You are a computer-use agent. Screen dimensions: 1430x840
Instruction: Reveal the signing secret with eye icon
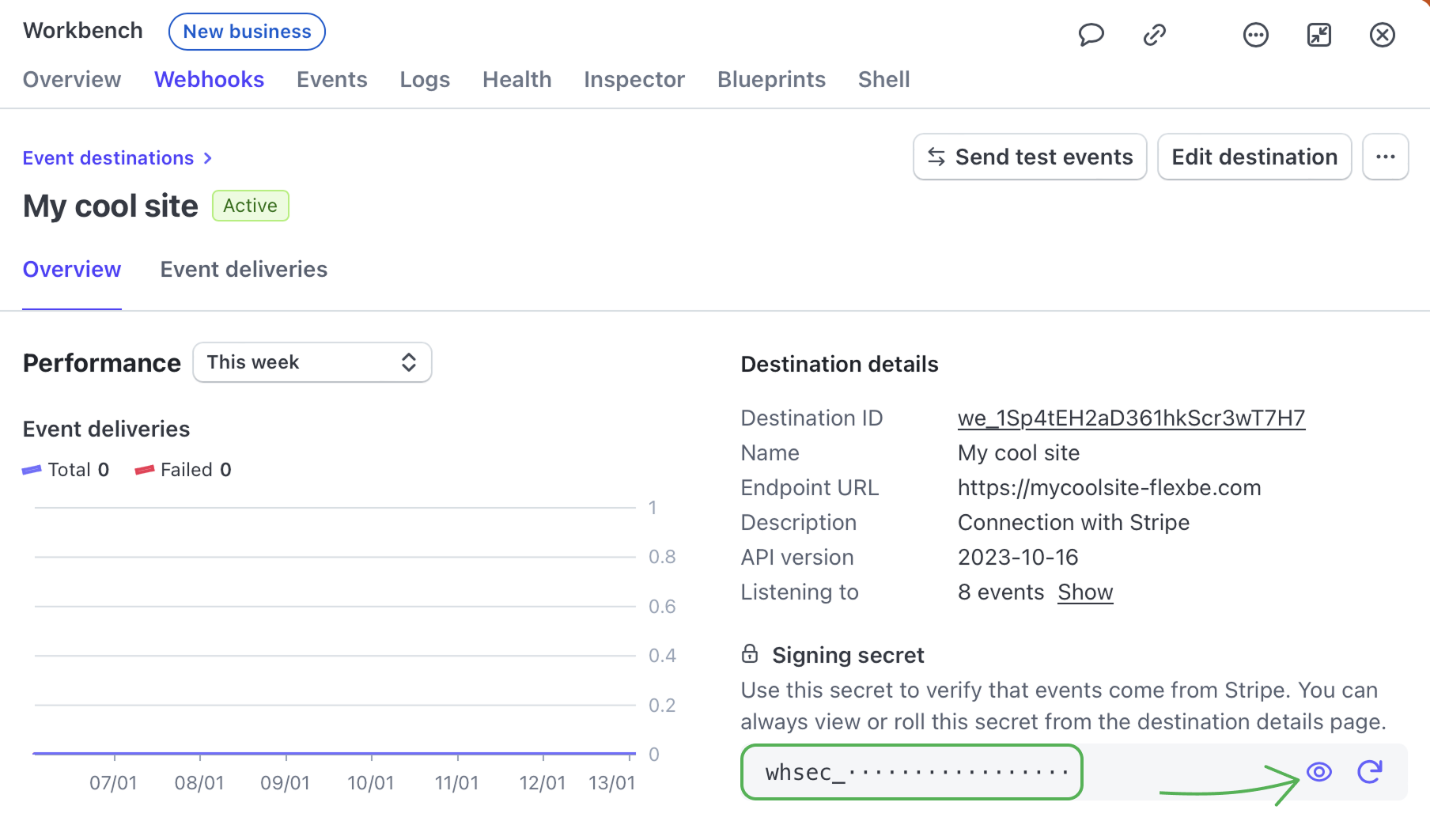(1318, 771)
